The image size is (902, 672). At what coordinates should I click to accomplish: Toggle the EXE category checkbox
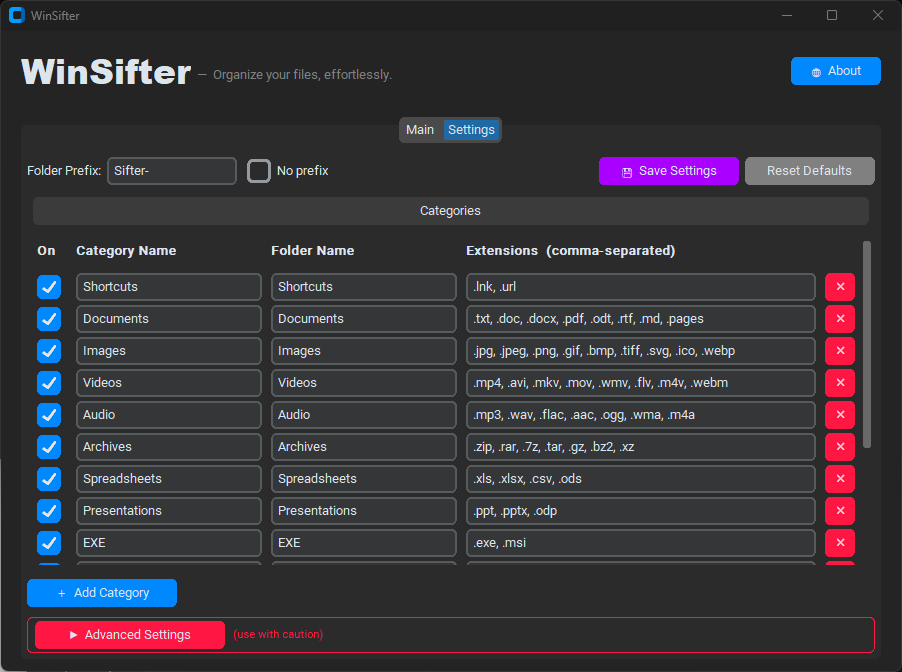49,543
